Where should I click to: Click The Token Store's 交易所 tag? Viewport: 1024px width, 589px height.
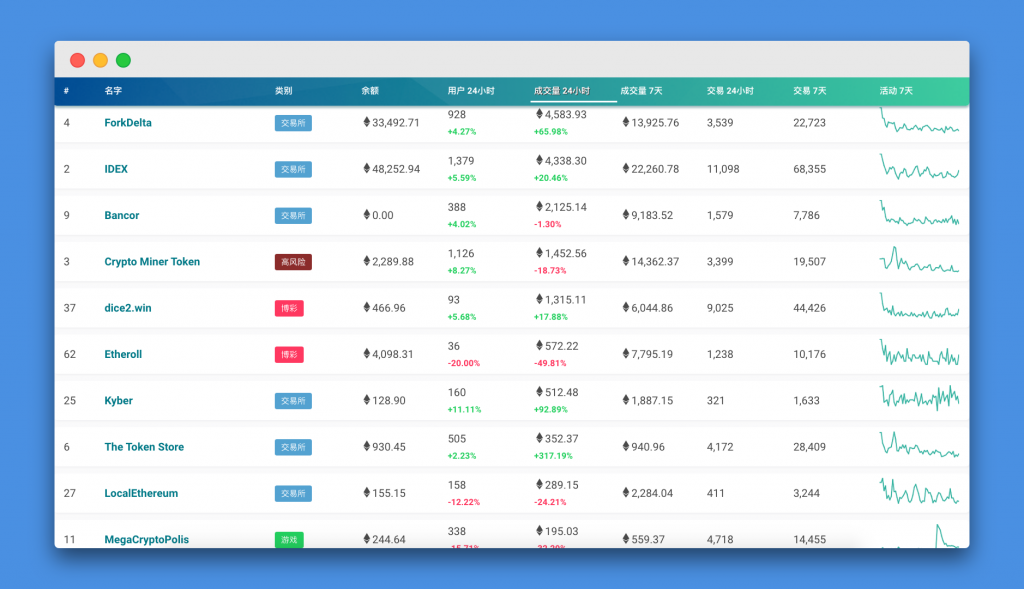[x=293, y=447]
